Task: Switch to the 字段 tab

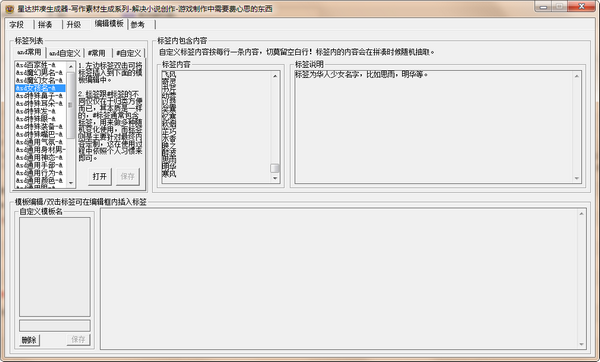Action: point(17,24)
